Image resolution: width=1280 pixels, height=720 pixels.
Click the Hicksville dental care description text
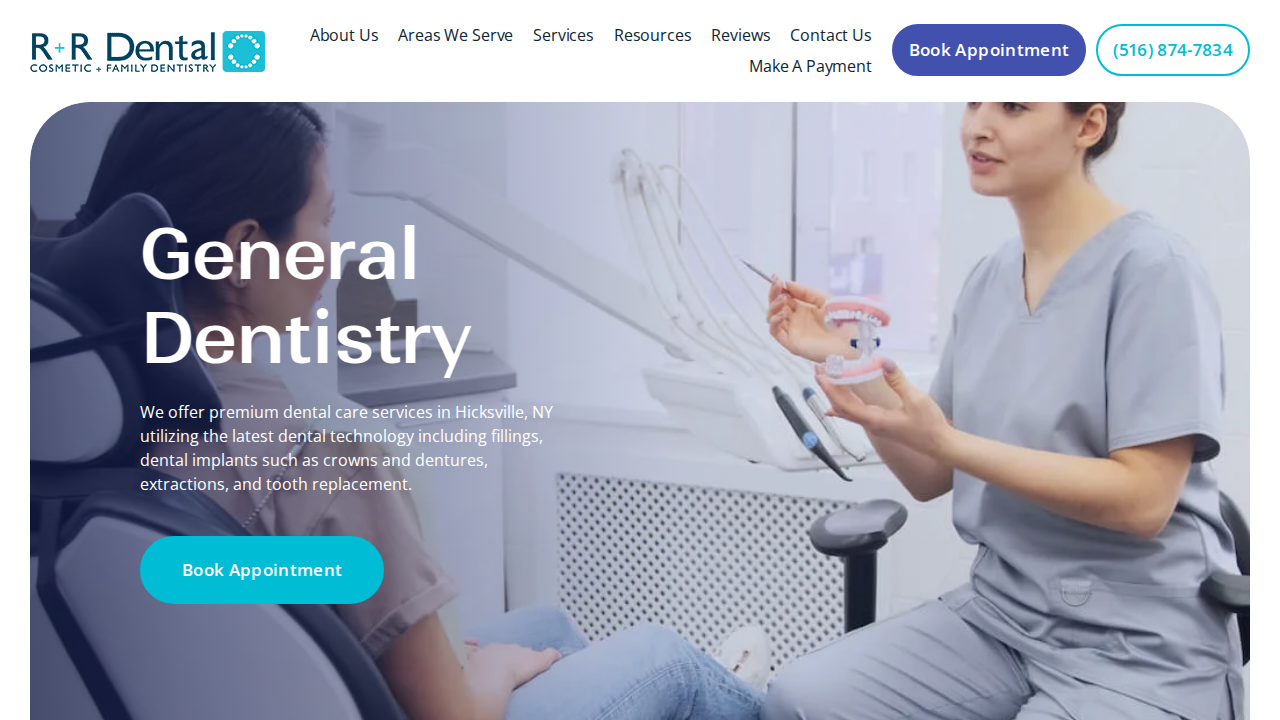pyautogui.click(x=347, y=448)
